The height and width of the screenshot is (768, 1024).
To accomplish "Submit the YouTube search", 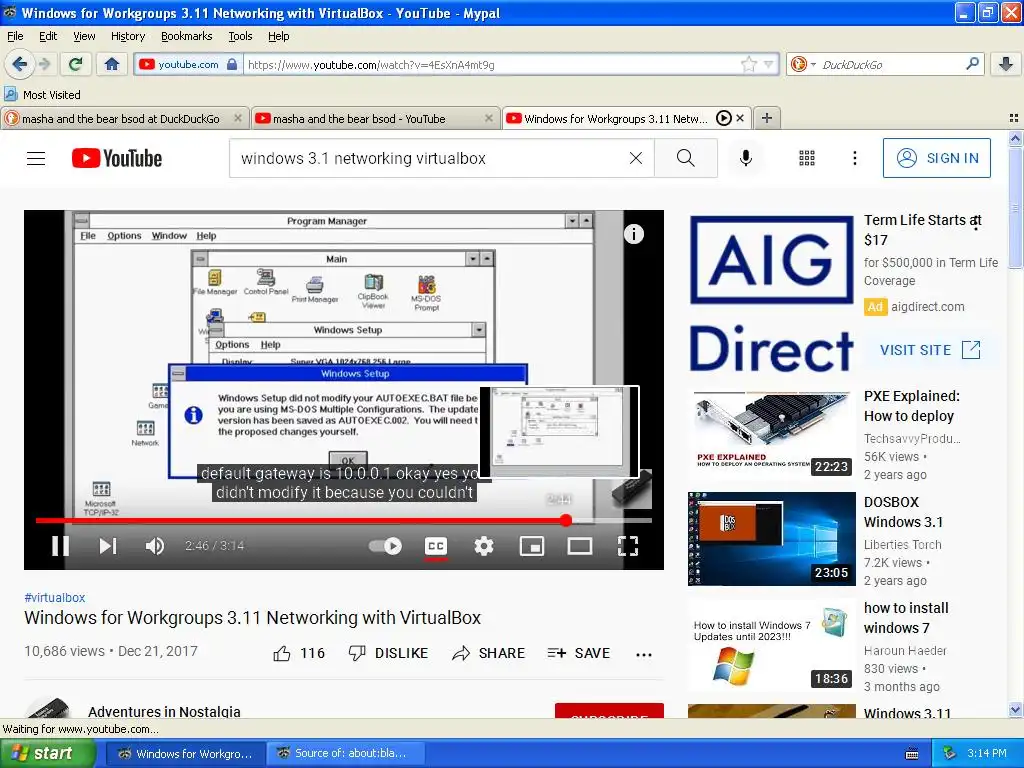I will tap(686, 158).
